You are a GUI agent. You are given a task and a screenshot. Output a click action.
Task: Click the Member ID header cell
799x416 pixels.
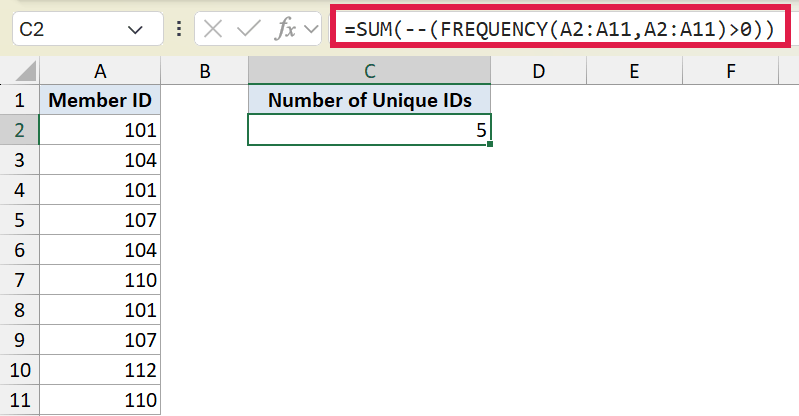100,100
